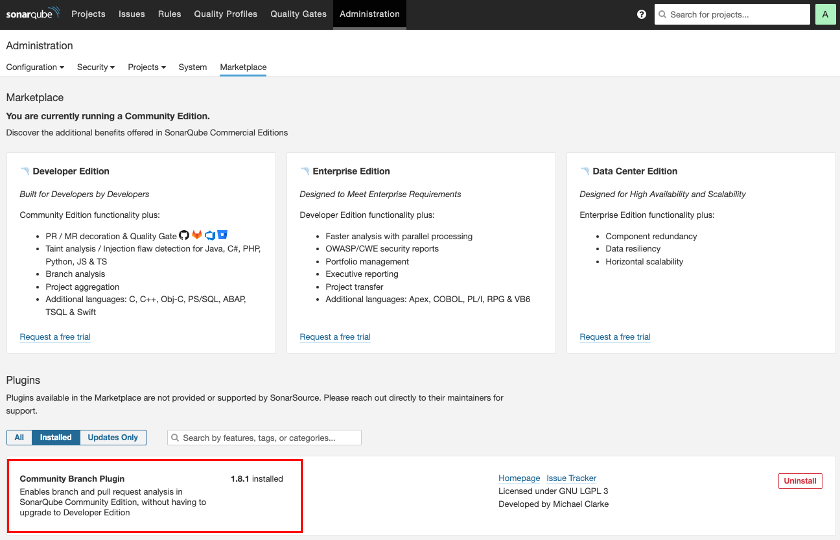Click the 1.8.1 installed version text
The width and height of the screenshot is (840, 540).
pyautogui.click(x=257, y=479)
